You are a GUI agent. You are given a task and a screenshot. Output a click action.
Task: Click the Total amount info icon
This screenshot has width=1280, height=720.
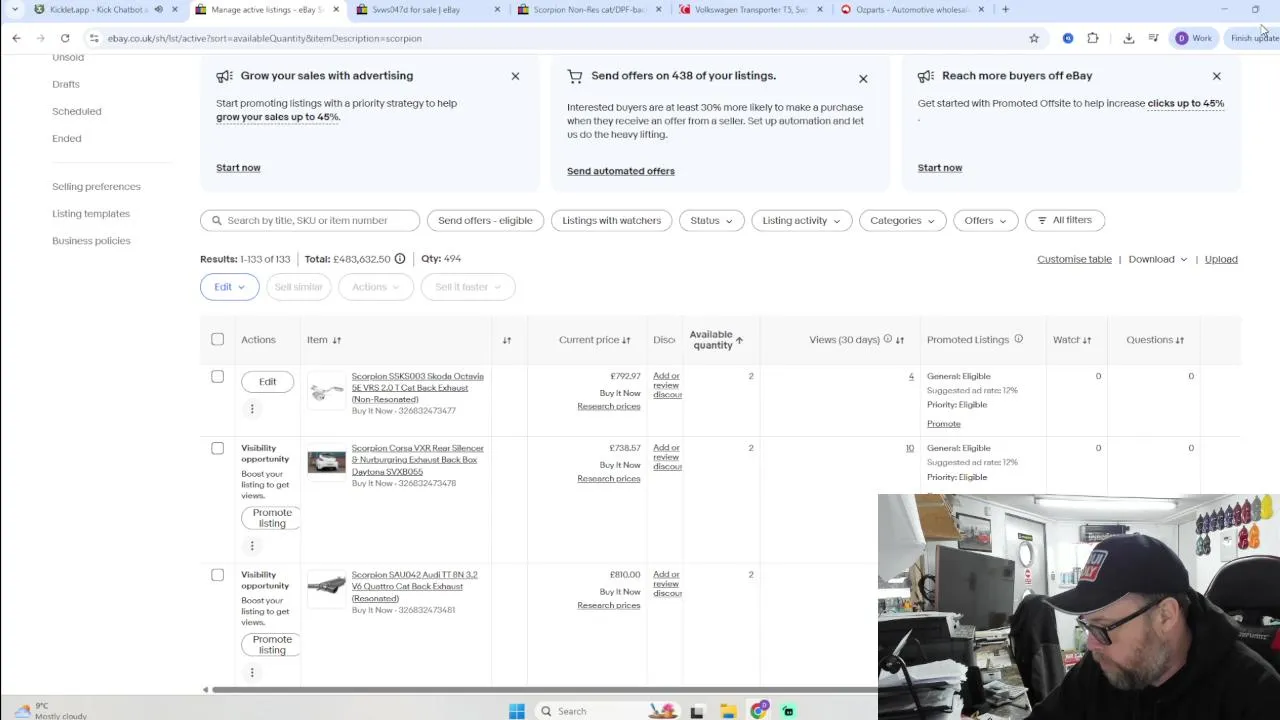[400, 259]
